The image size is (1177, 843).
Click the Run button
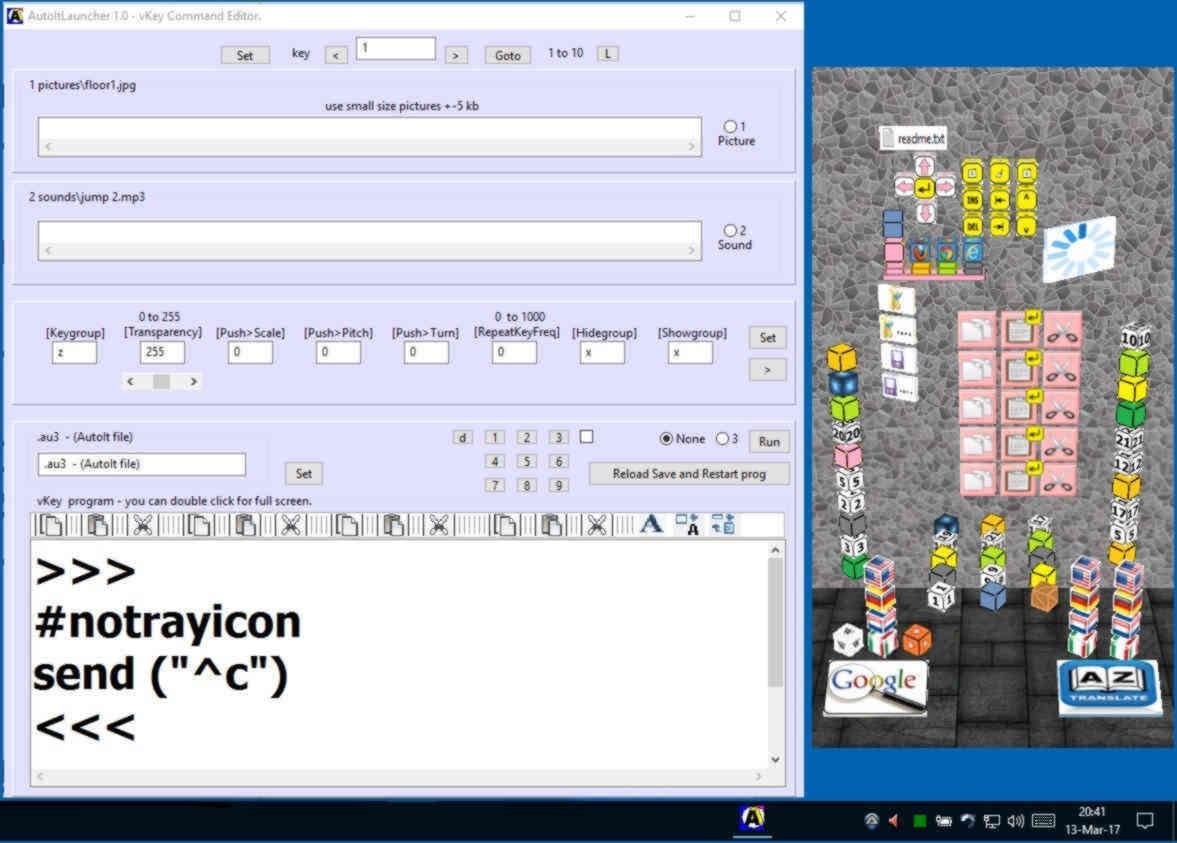click(769, 441)
